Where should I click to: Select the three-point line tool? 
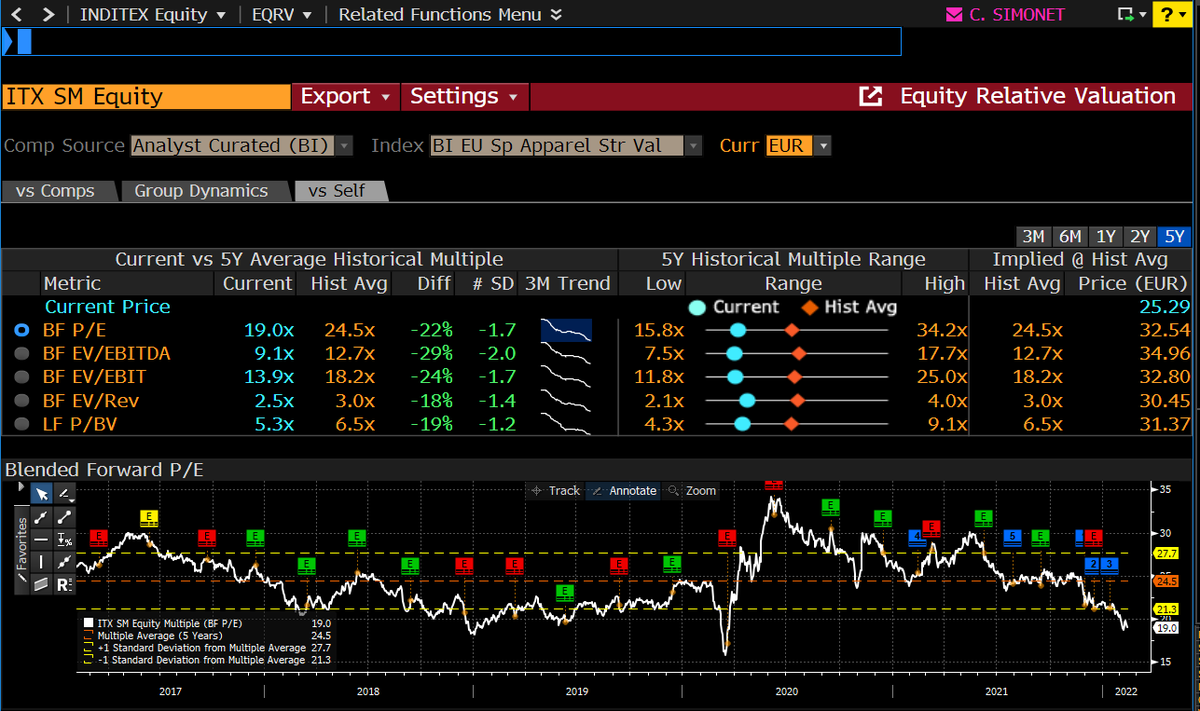click(64, 562)
